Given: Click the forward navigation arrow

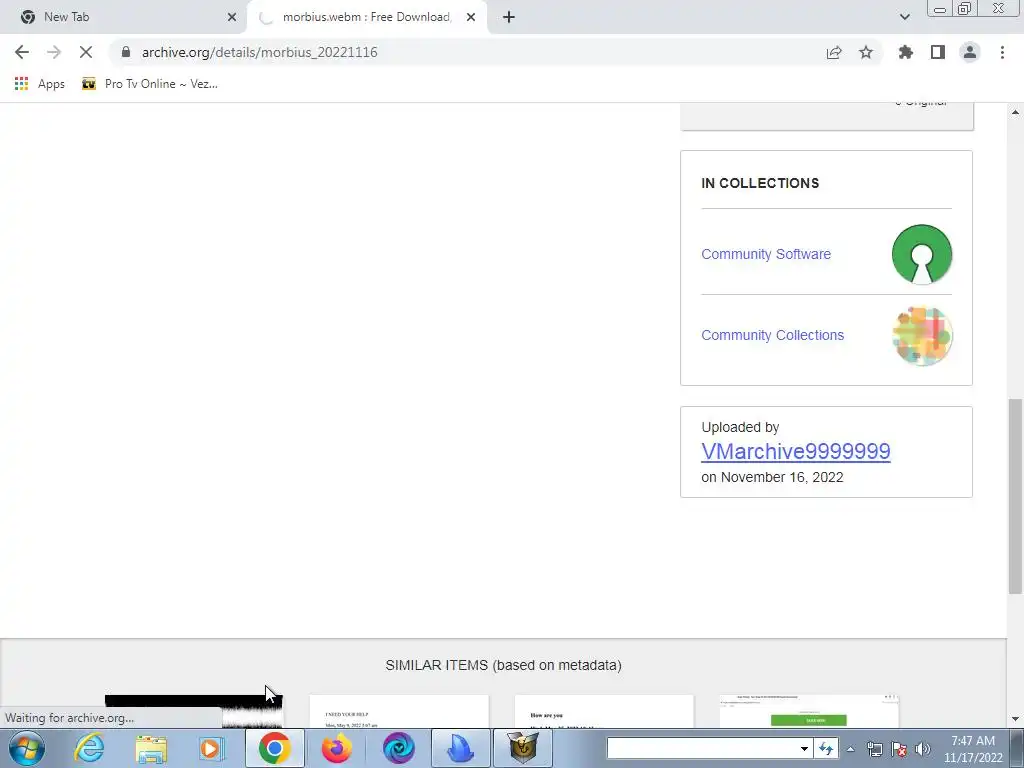Looking at the screenshot, I should click(54, 52).
